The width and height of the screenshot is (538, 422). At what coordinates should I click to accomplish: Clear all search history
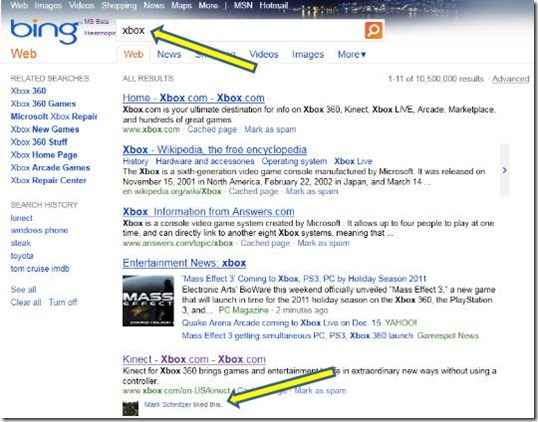tap(26, 302)
